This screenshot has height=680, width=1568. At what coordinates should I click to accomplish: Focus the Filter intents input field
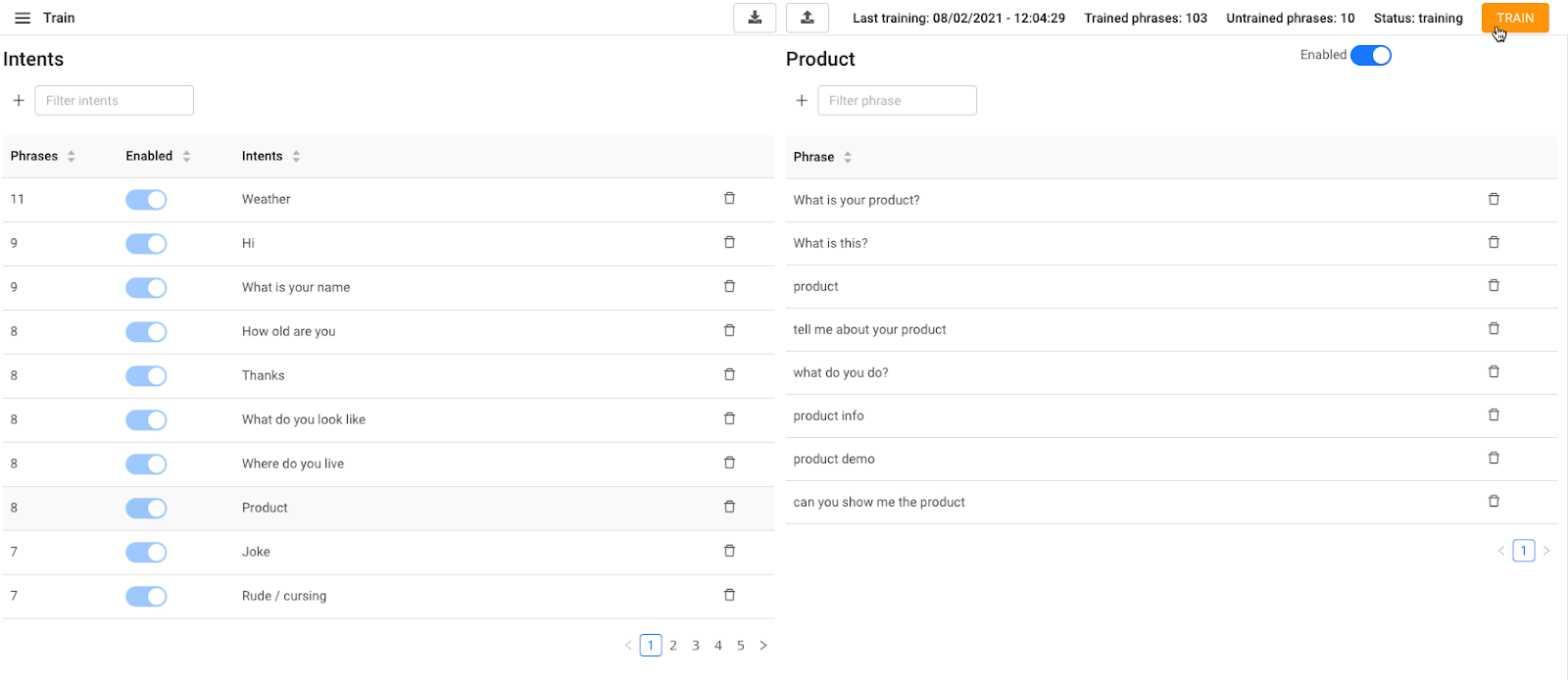pyautogui.click(x=114, y=100)
